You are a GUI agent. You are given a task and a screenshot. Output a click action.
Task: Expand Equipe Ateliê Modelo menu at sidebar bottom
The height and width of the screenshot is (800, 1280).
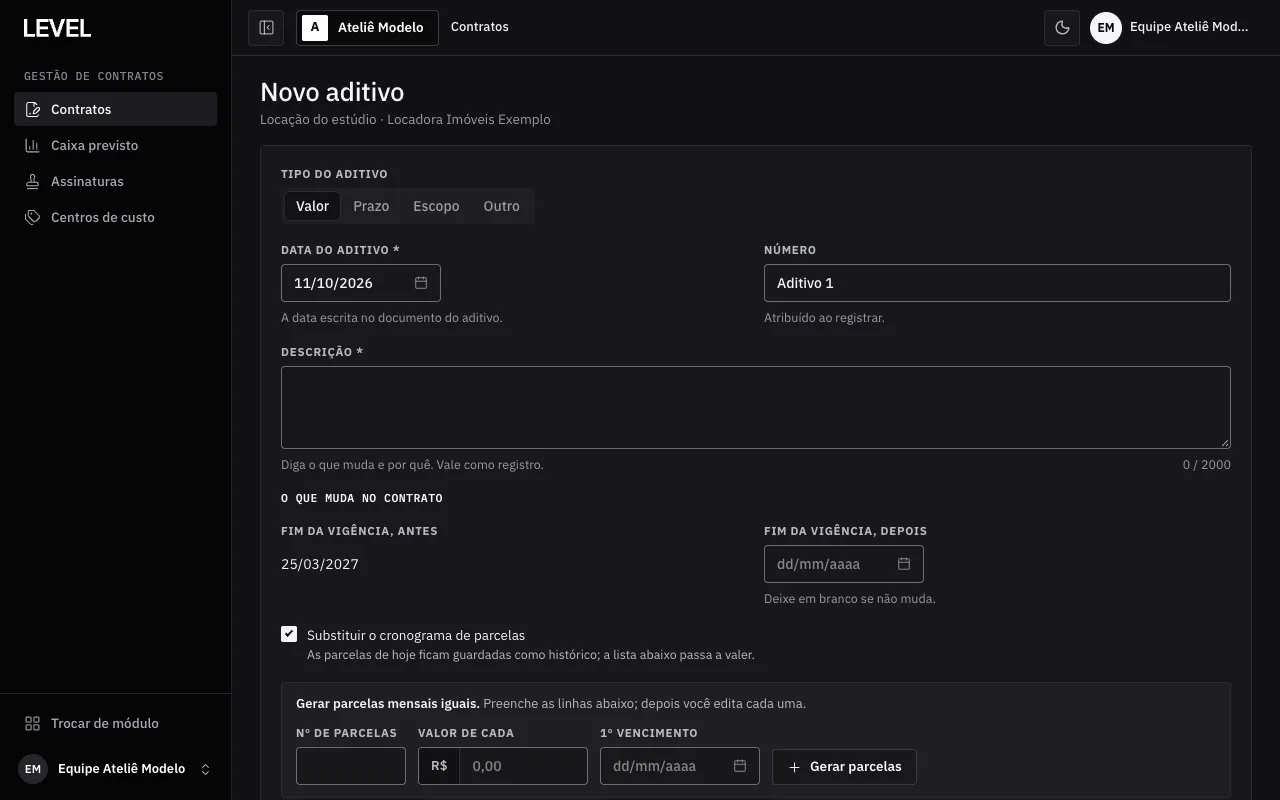[116, 769]
